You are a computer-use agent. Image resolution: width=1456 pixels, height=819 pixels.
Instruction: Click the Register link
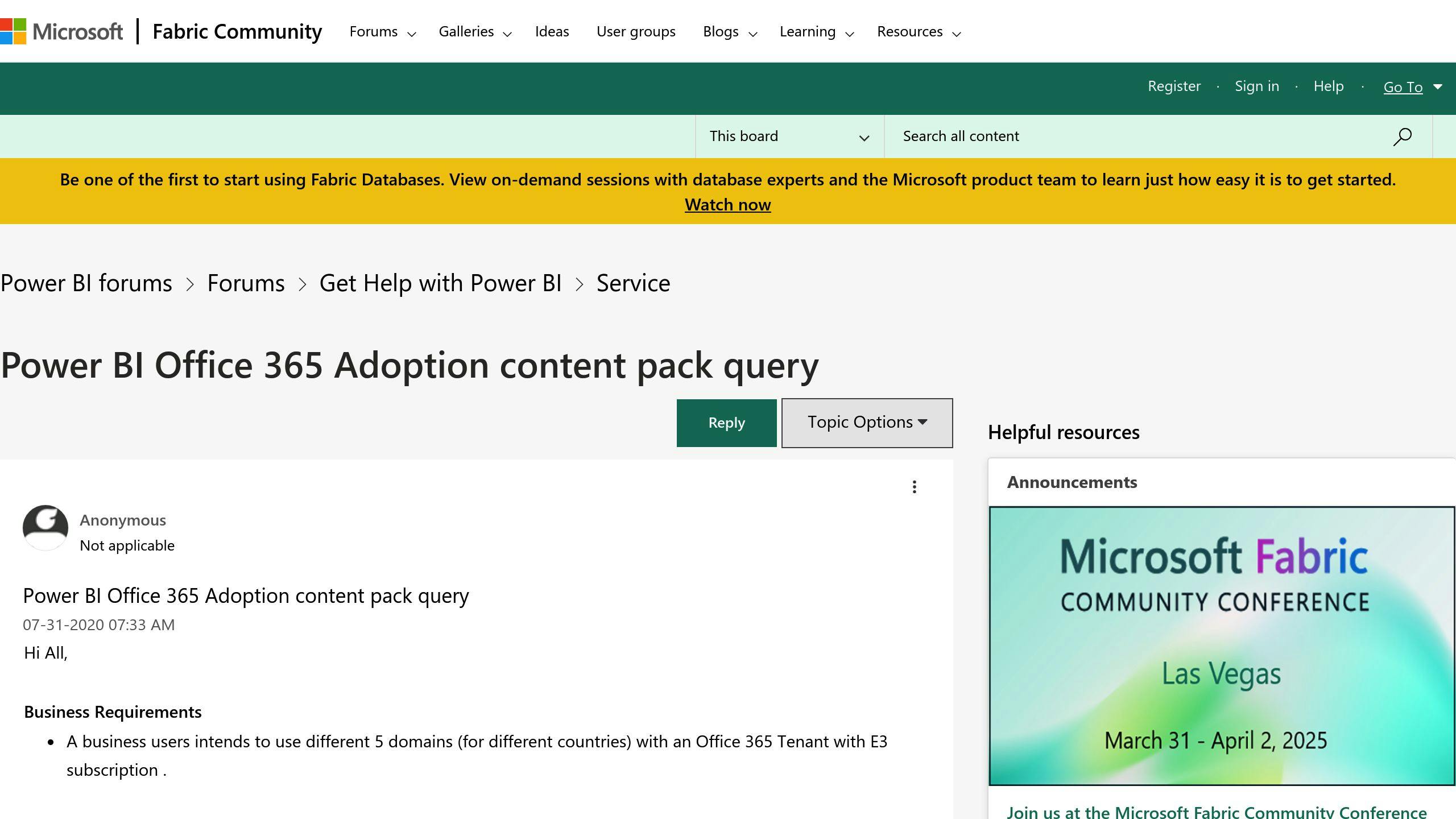pos(1174,86)
